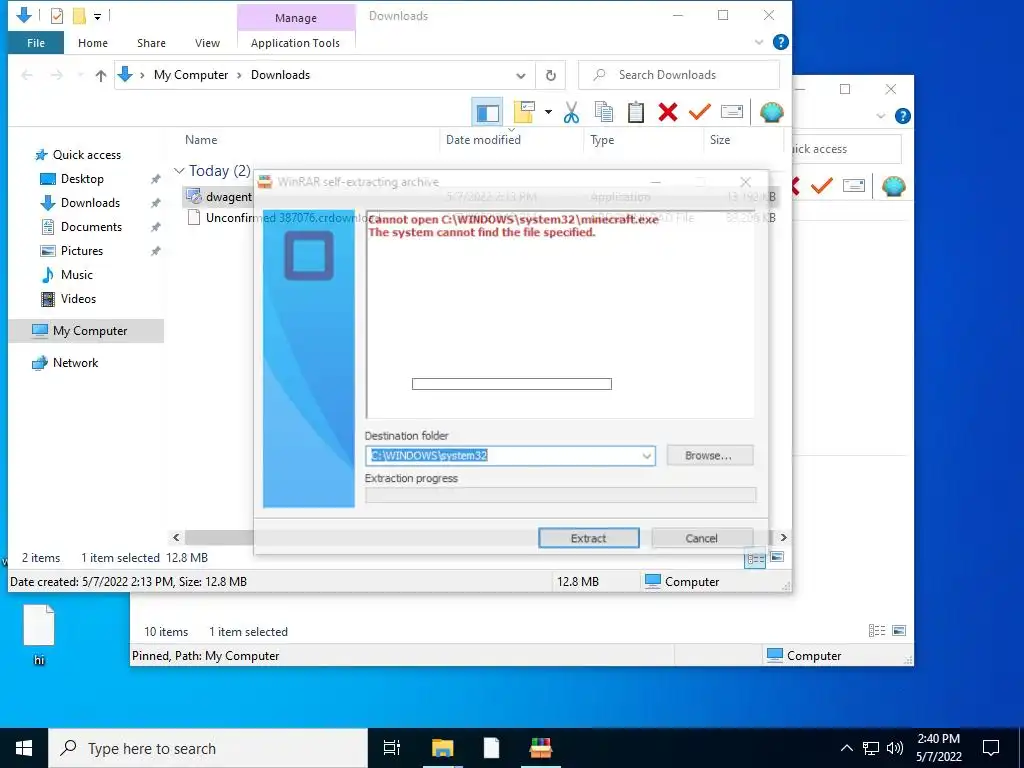This screenshot has height=768, width=1024.
Task: Click the Rename card icon in Downloads window
Action: [x=731, y=112]
